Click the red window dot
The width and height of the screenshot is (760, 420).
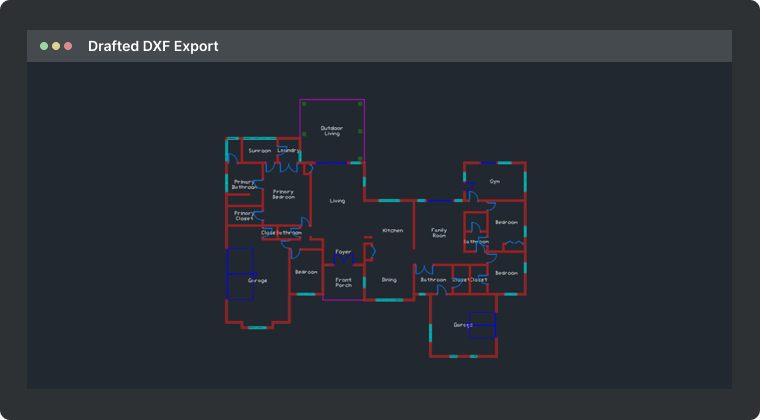point(68,46)
